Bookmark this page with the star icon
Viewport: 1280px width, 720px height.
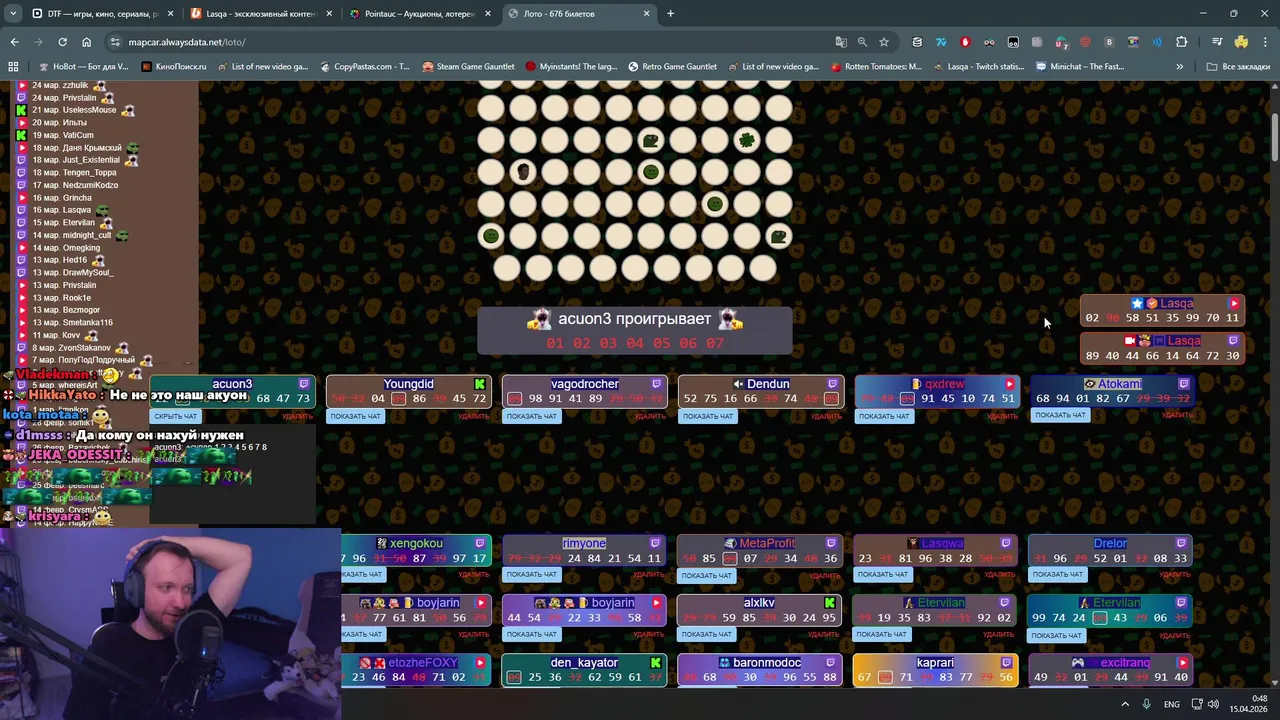click(x=884, y=42)
